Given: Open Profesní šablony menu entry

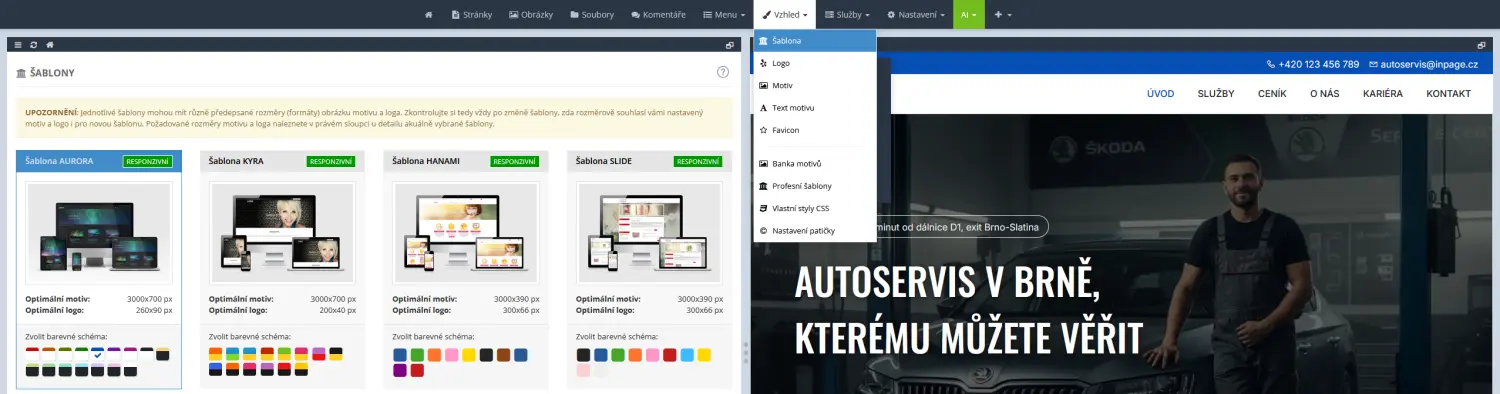Looking at the screenshot, I should [x=814, y=186].
